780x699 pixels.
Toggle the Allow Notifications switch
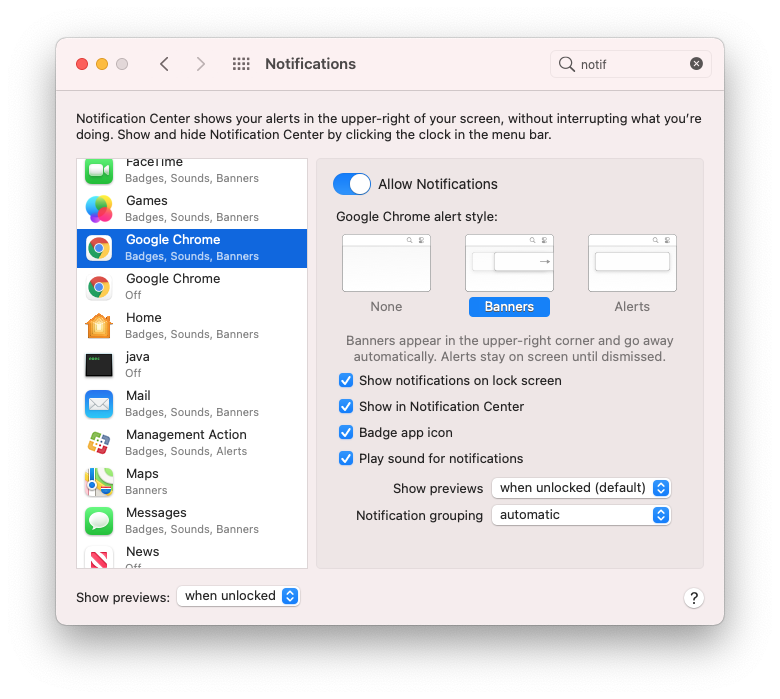[x=352, y=184]
